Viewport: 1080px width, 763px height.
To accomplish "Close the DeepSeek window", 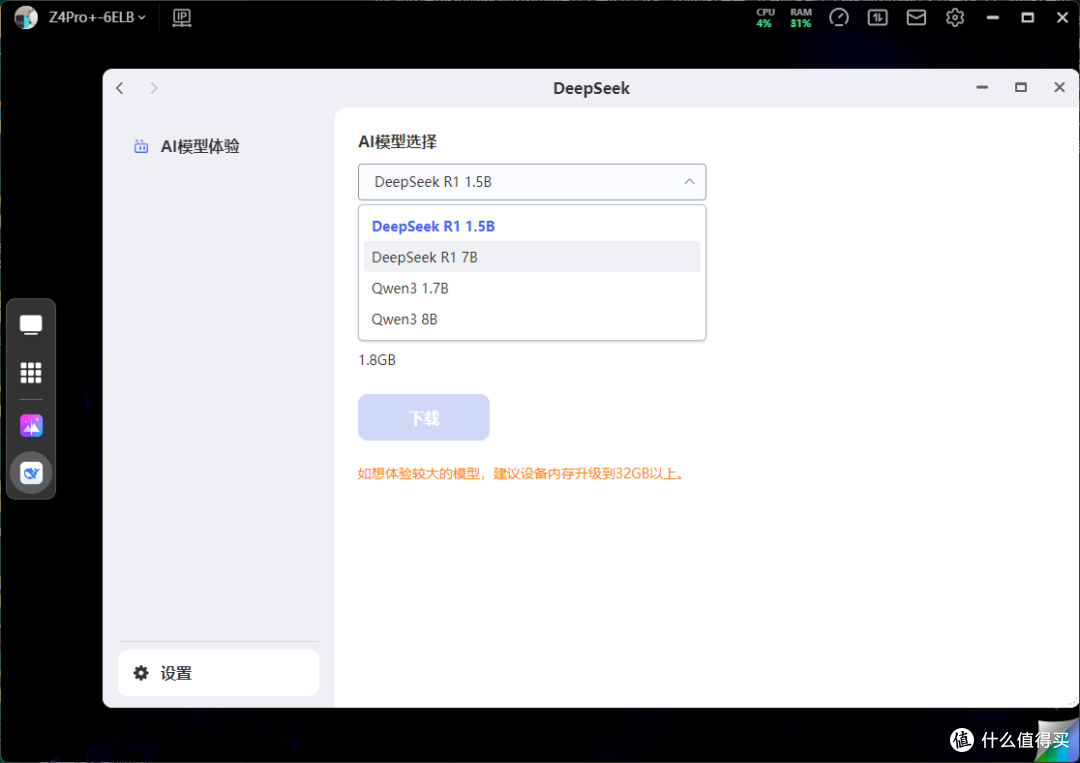I will pyautogui.click(x=1059, y=87).
